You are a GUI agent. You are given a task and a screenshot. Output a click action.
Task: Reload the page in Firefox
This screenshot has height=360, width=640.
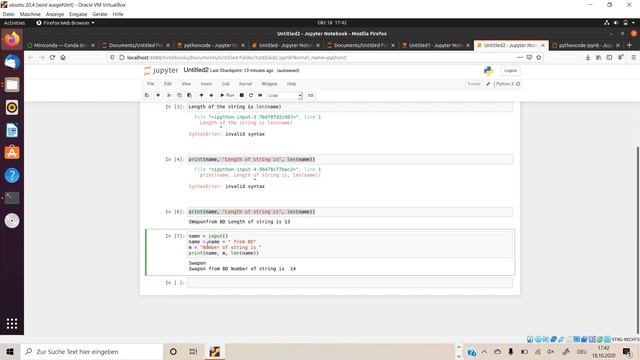click(52, 58)
